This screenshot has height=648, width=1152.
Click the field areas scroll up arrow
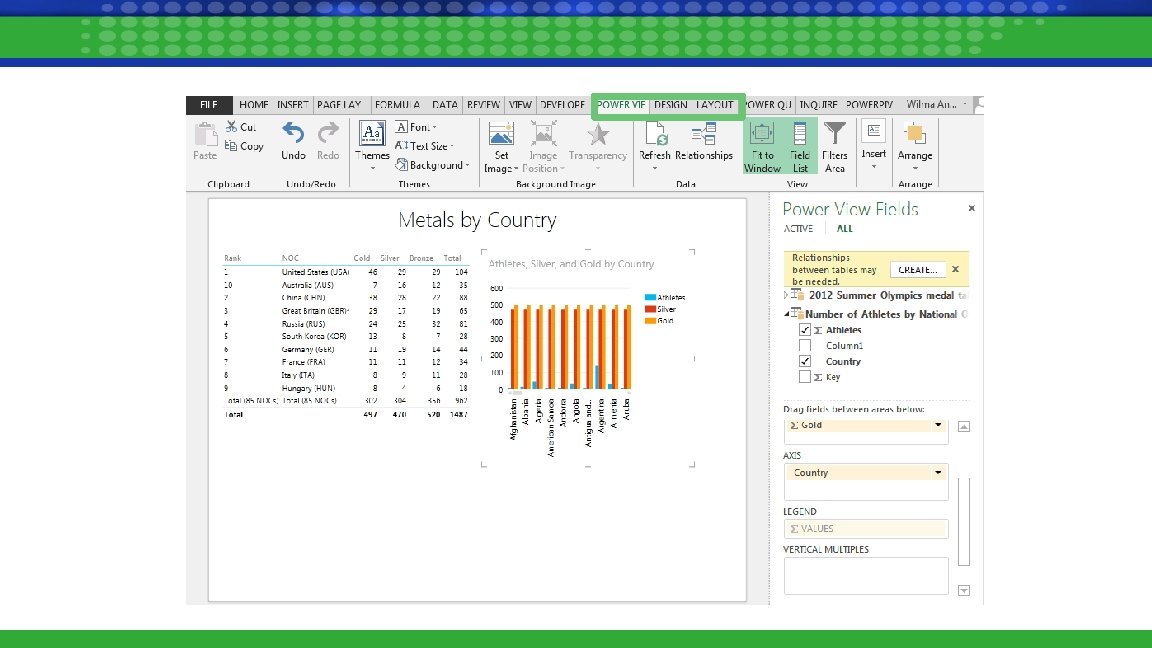tap(964, 427)
